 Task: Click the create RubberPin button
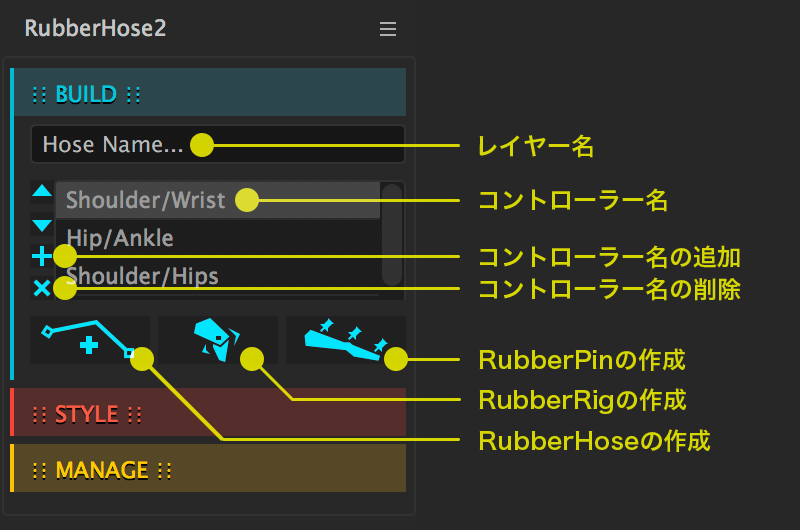click(345, 340)
